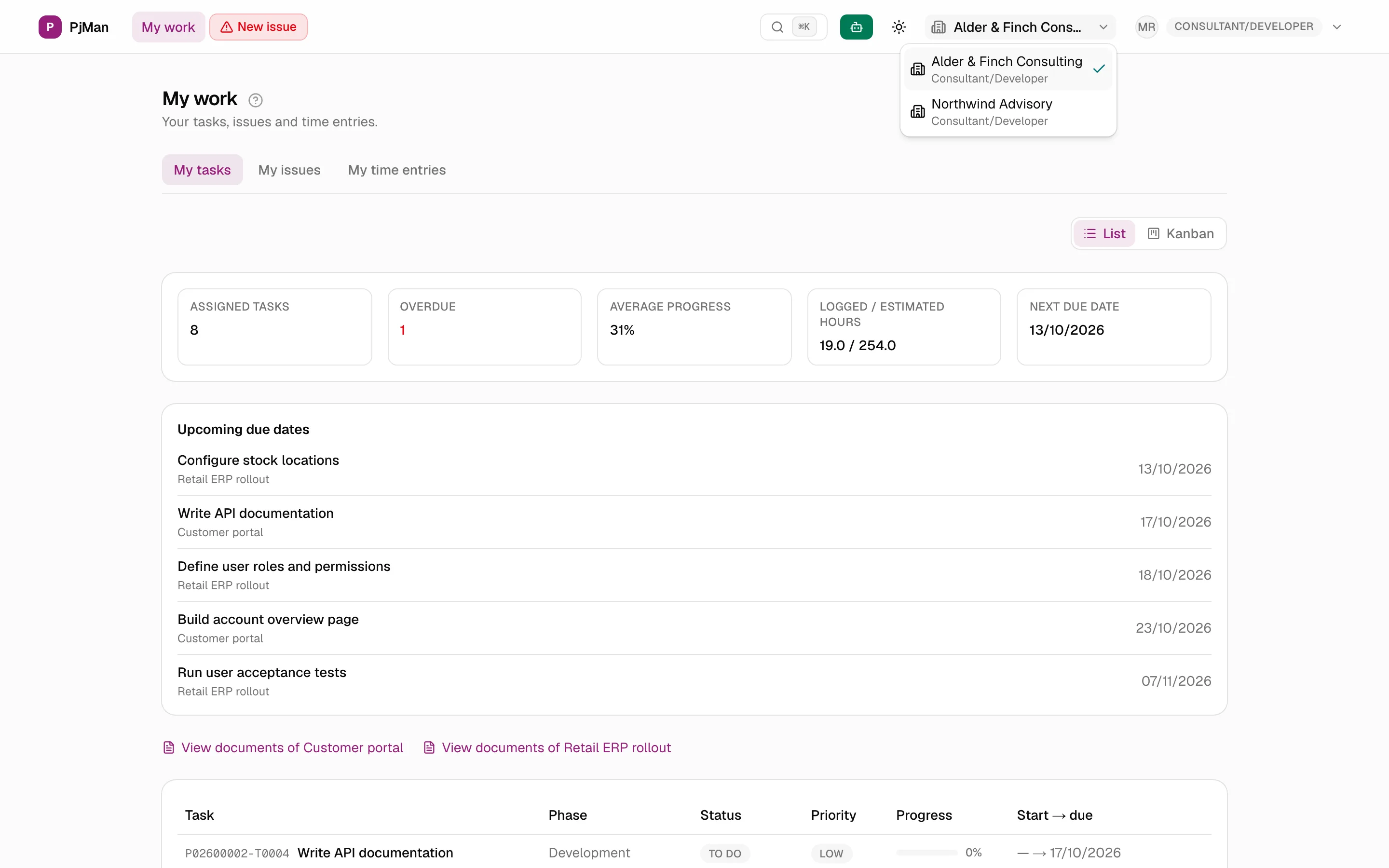Viewport: 1389px width, 868px height.
Task: Click the Average Progress 31% card
Action: (694, 326)
